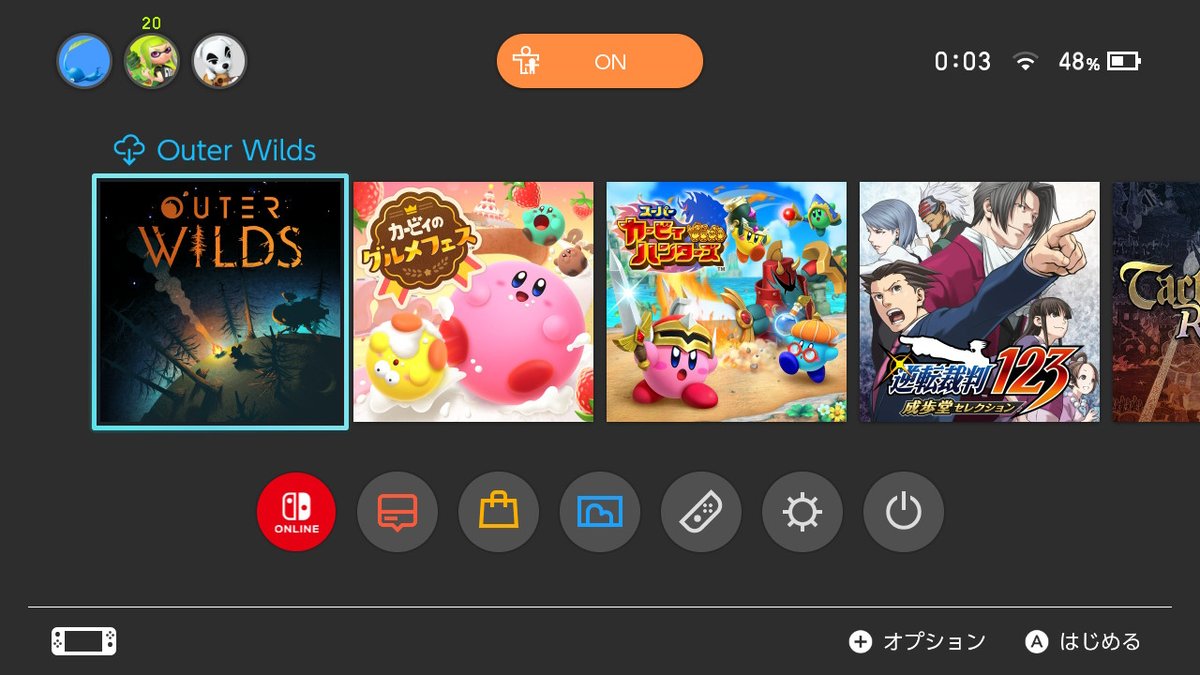1200x675 pixels.
Task: Open Nintendo Switch Online
Action: point(296,512)
